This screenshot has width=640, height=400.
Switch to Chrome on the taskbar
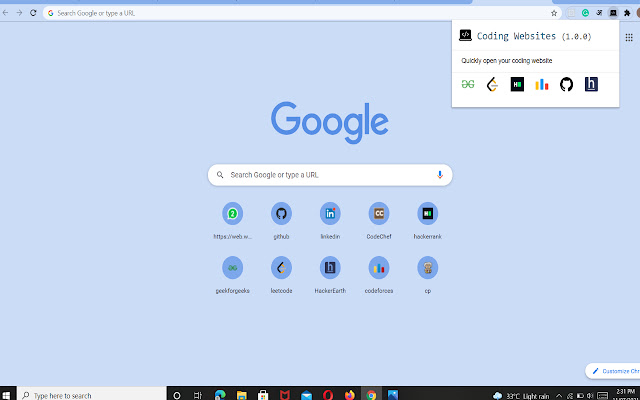click(x=371, y=395)
